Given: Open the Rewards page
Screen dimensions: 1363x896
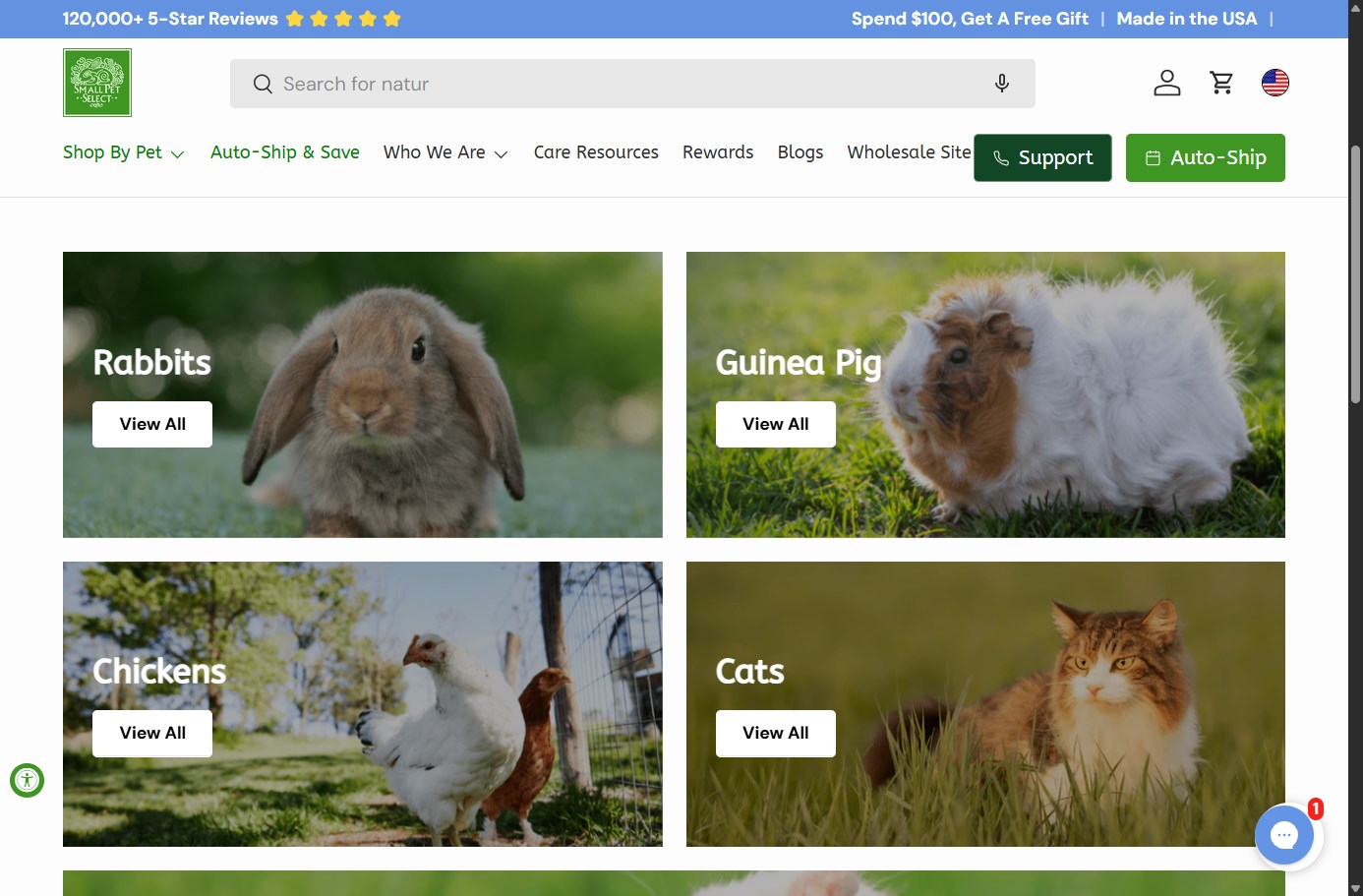Looking at the screenshot, I should [718, 152].
